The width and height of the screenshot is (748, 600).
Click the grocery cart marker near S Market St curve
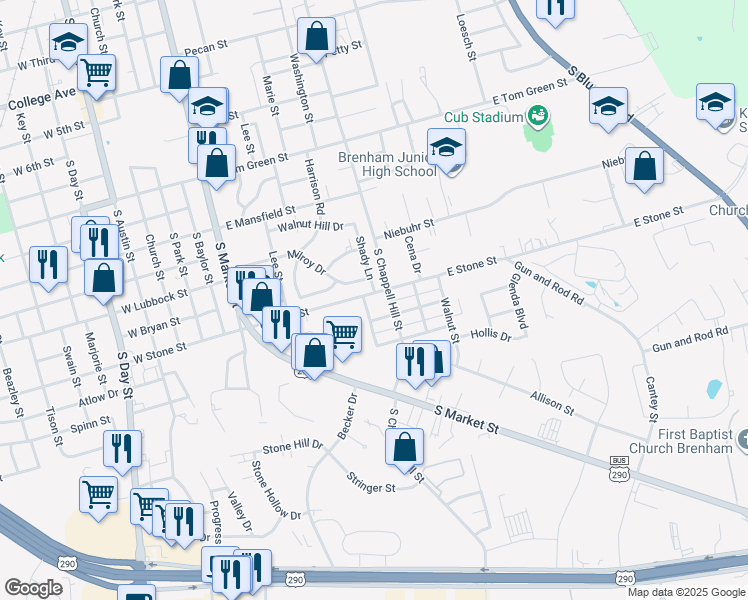tap(343, 337)
